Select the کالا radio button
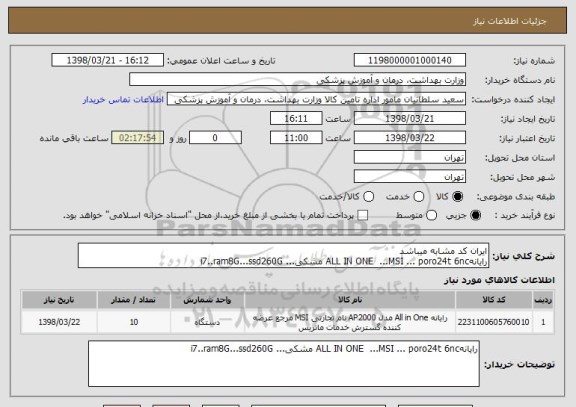This screenshot has height=407, width=576. pos(457,197)
